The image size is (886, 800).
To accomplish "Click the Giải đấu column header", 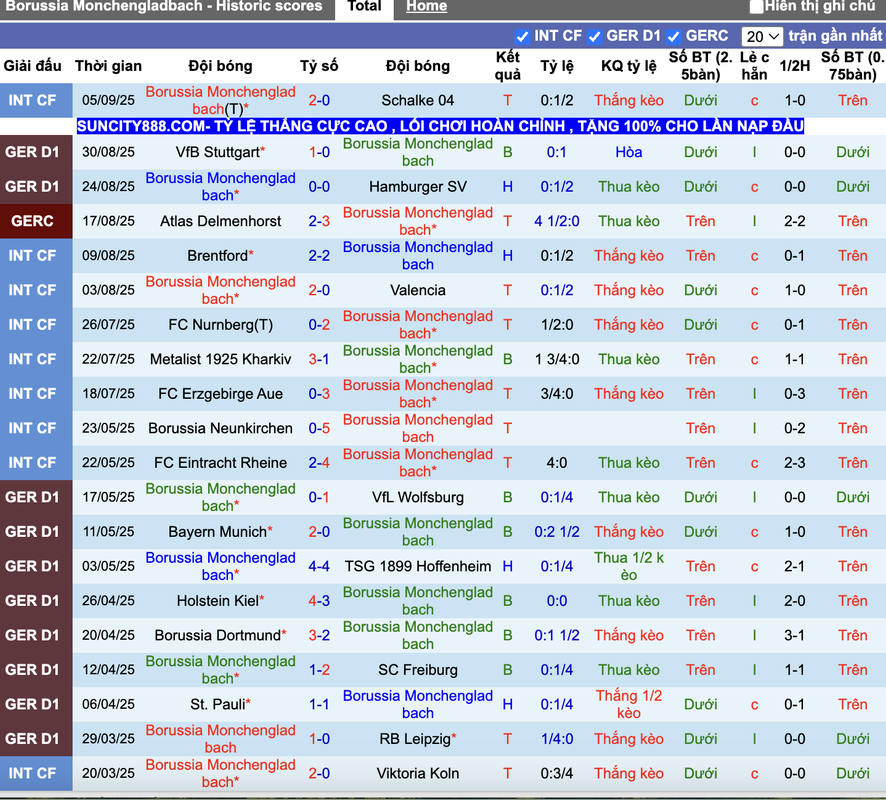I will (x=33, y=66).
